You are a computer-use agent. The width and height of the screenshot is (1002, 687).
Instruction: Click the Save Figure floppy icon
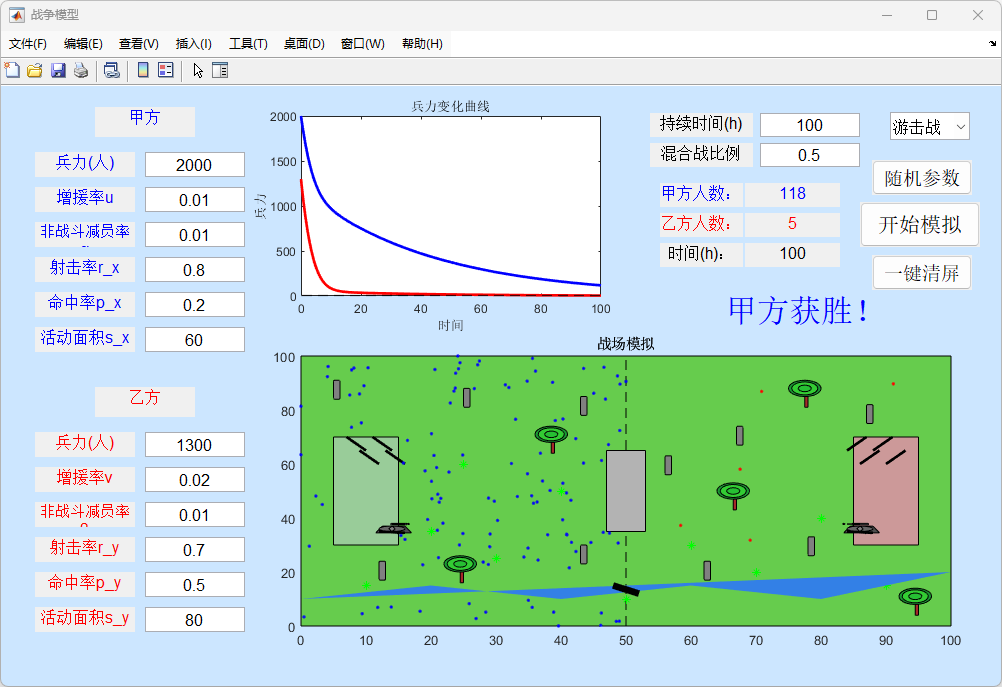pos(58,70)
